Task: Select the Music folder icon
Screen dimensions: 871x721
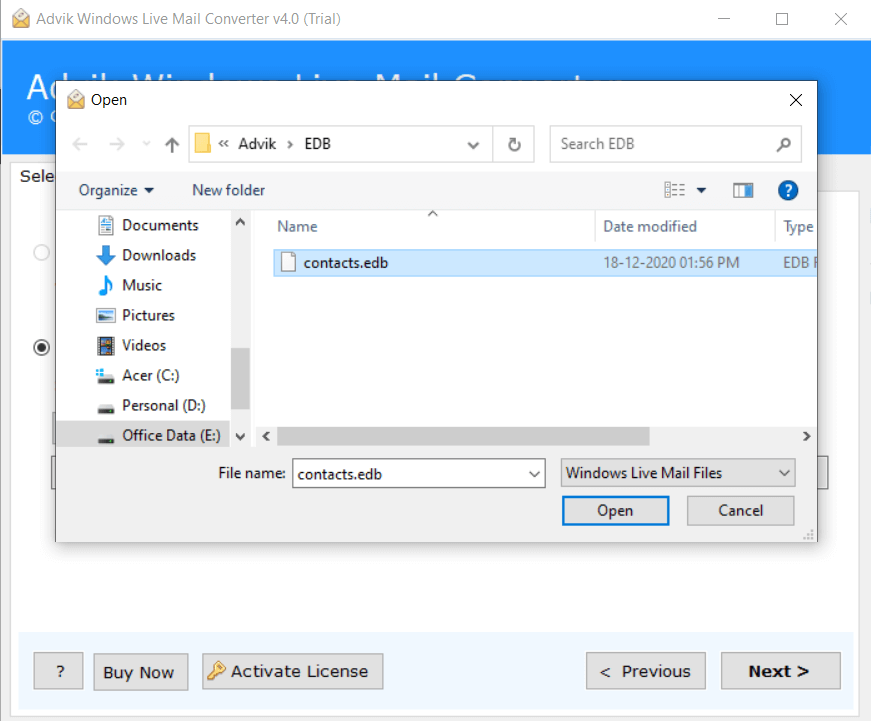Action: pos(106,285)
